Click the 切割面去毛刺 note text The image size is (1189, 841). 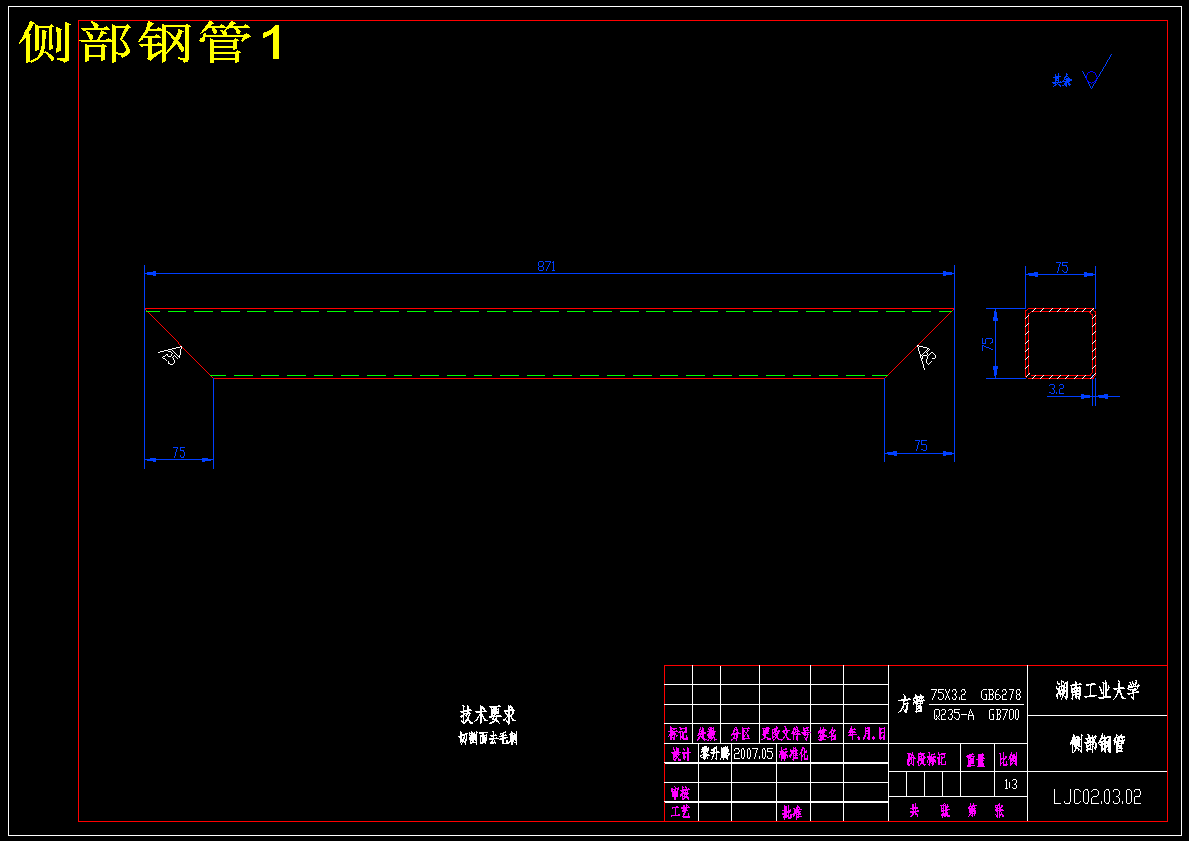(488, 738)
